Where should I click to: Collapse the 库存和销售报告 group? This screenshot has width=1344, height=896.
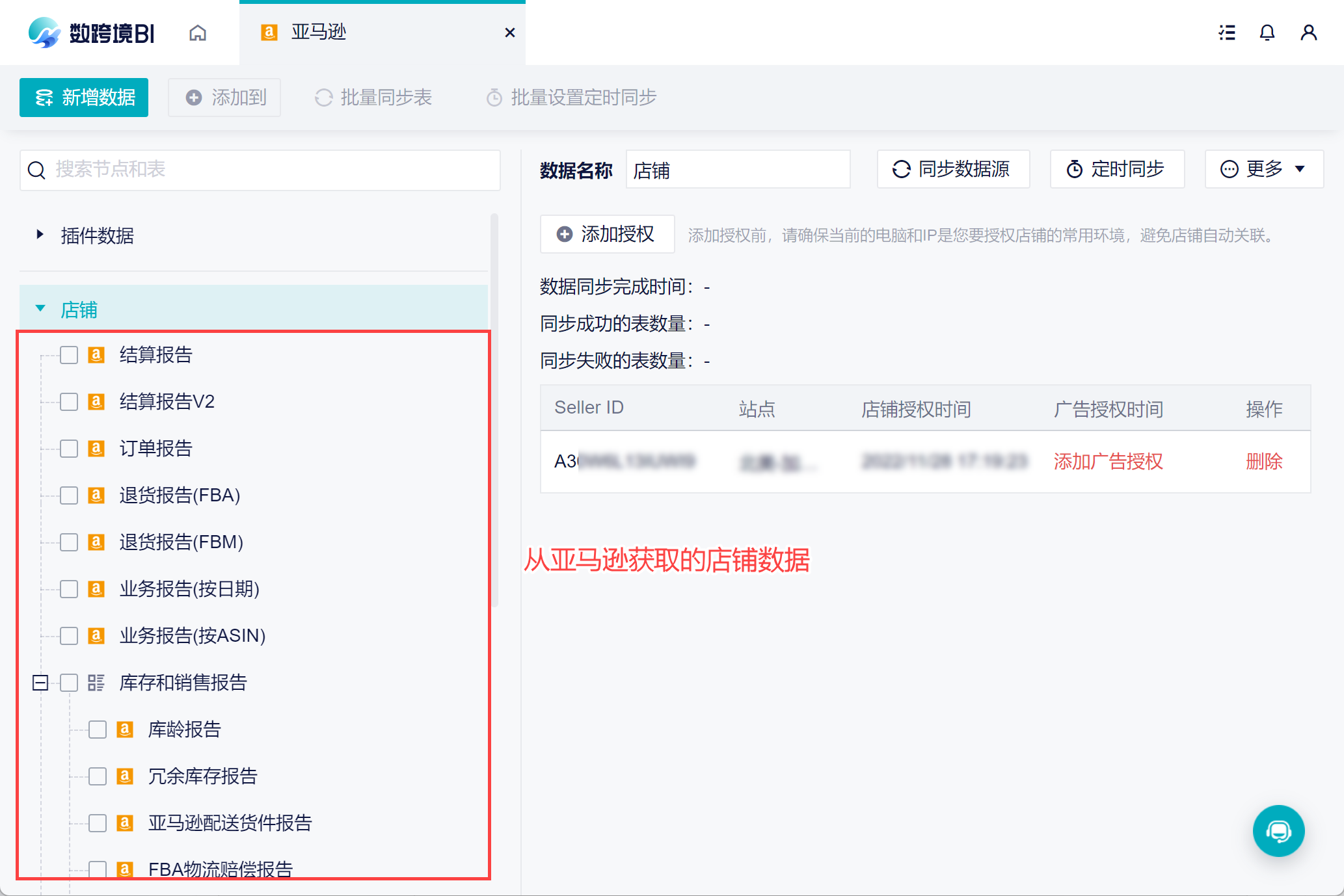tap(40, 683)
